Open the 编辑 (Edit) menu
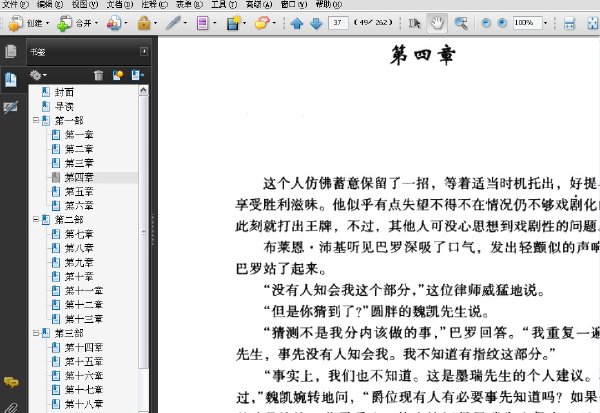The height and width of the screenshot is (413, 600). (x=50, y=5)
